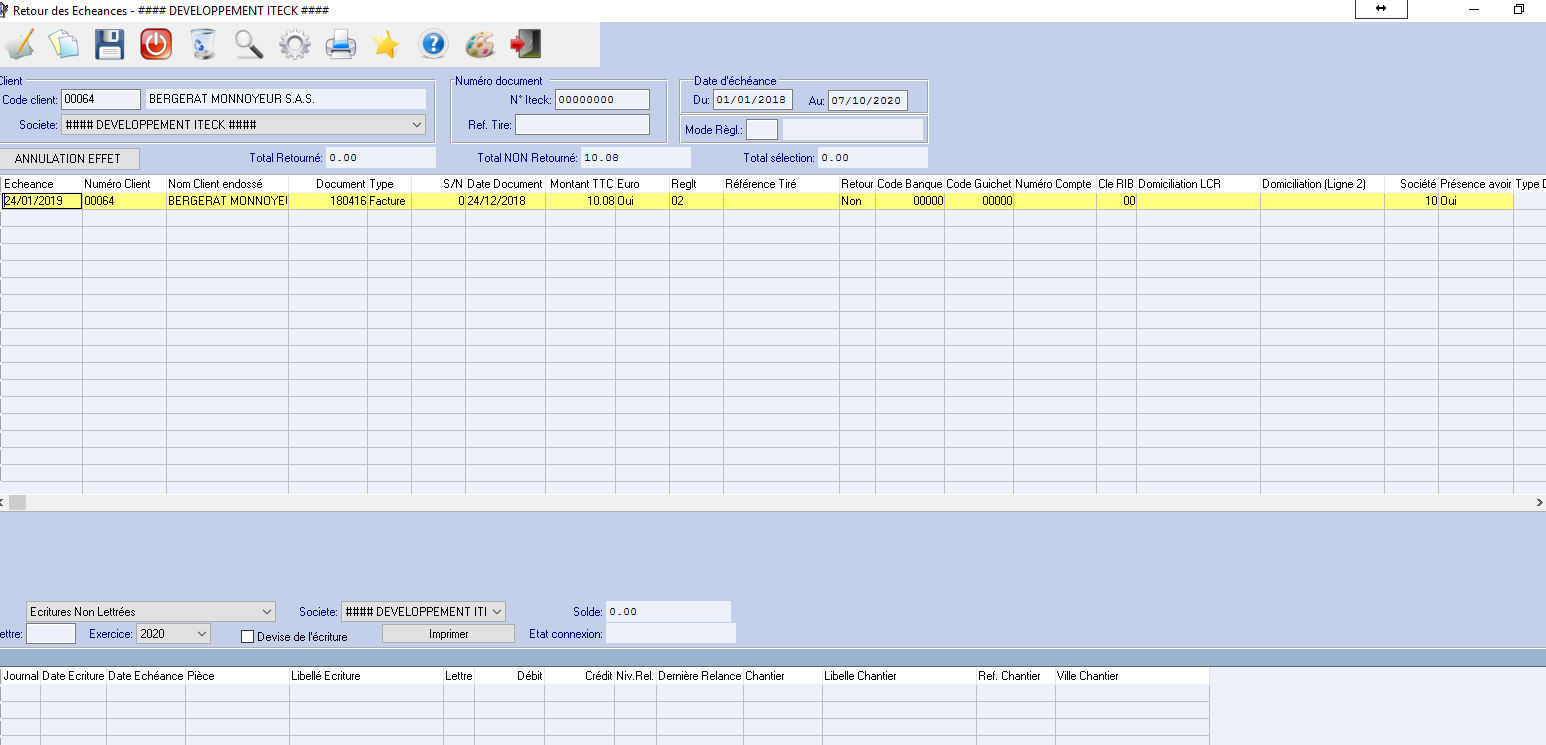Click the Mode Règl. code field
Image resolution: width=1546 pixels, height=745 pixels.
tap(762, 129)
